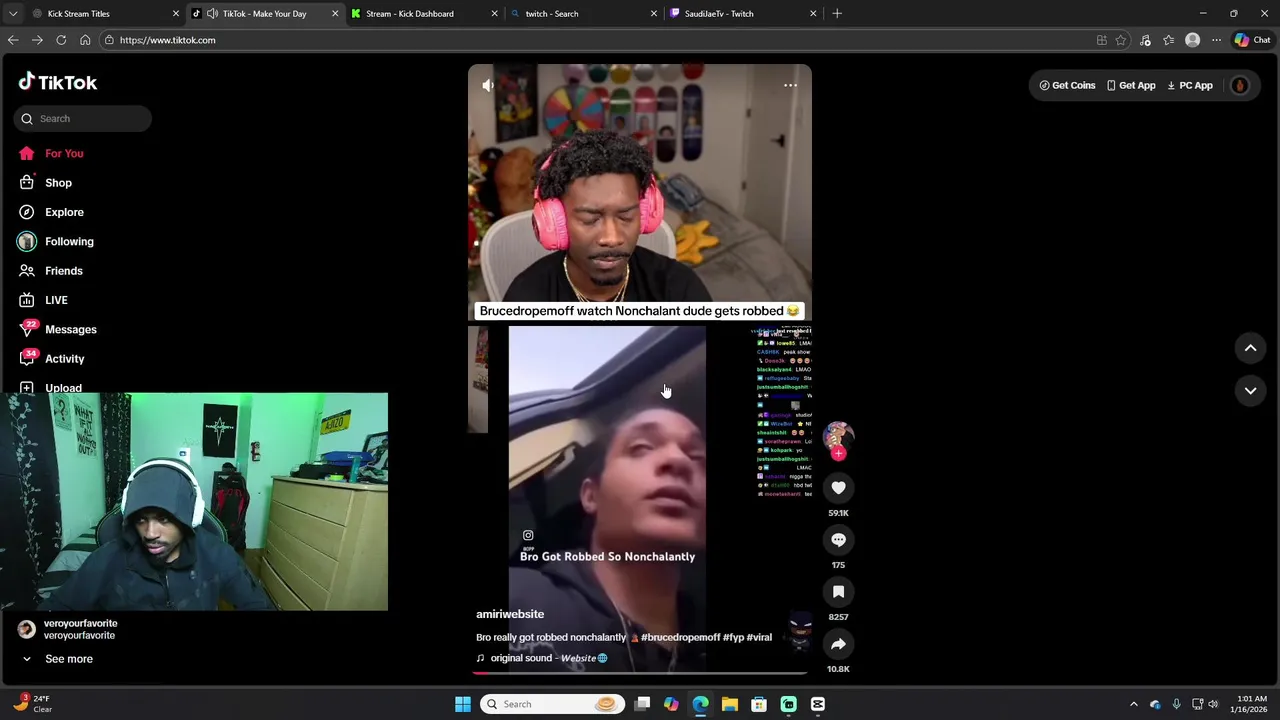Open the For You feed

point(50,153)
